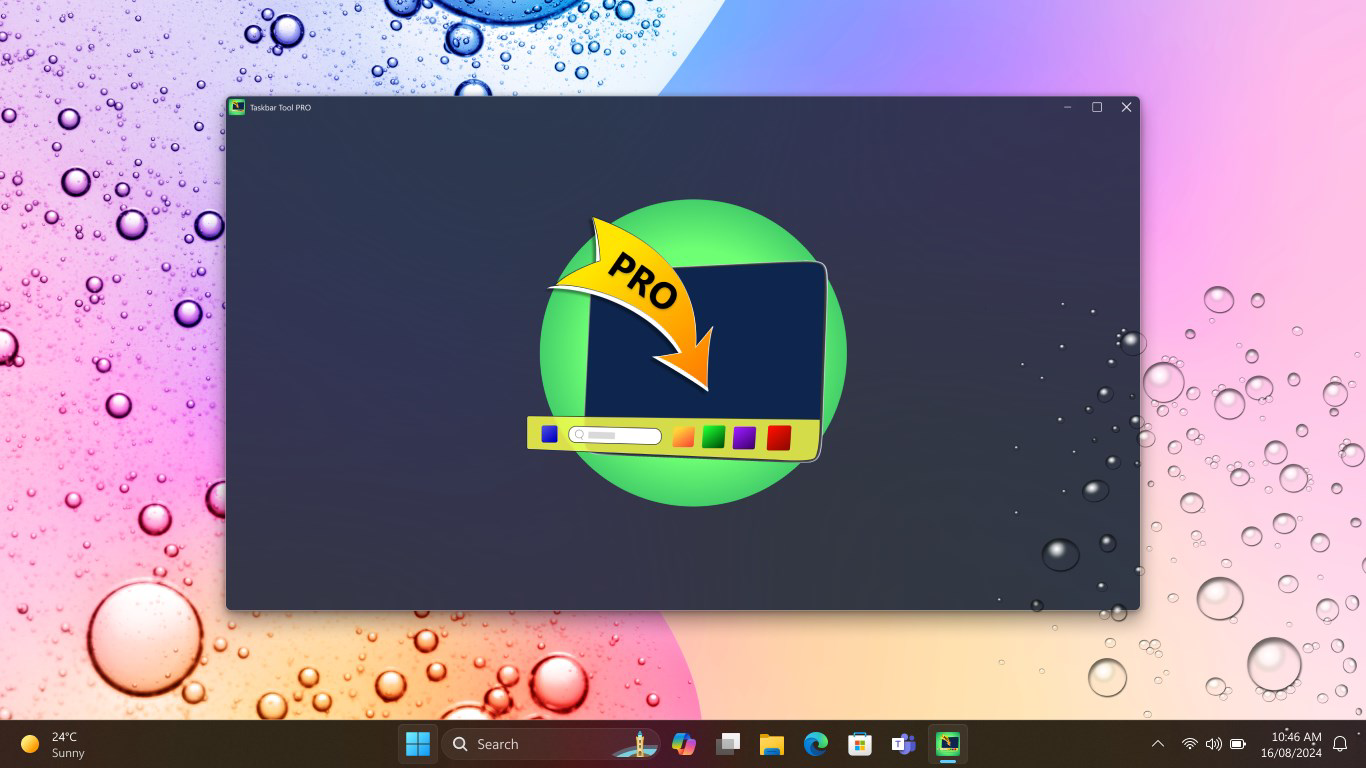
Task: Launch Microsoft Teams
Action: pyautogui.click(x=903, y=744)
